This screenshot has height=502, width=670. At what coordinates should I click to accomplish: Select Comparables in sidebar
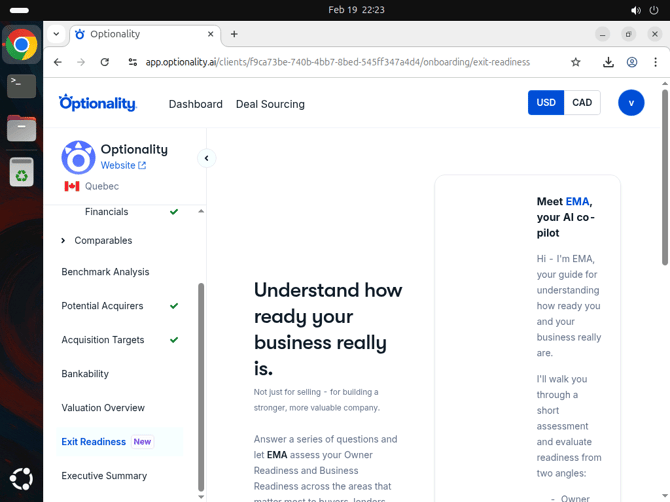pyautogui.click(x=103, y=241)
